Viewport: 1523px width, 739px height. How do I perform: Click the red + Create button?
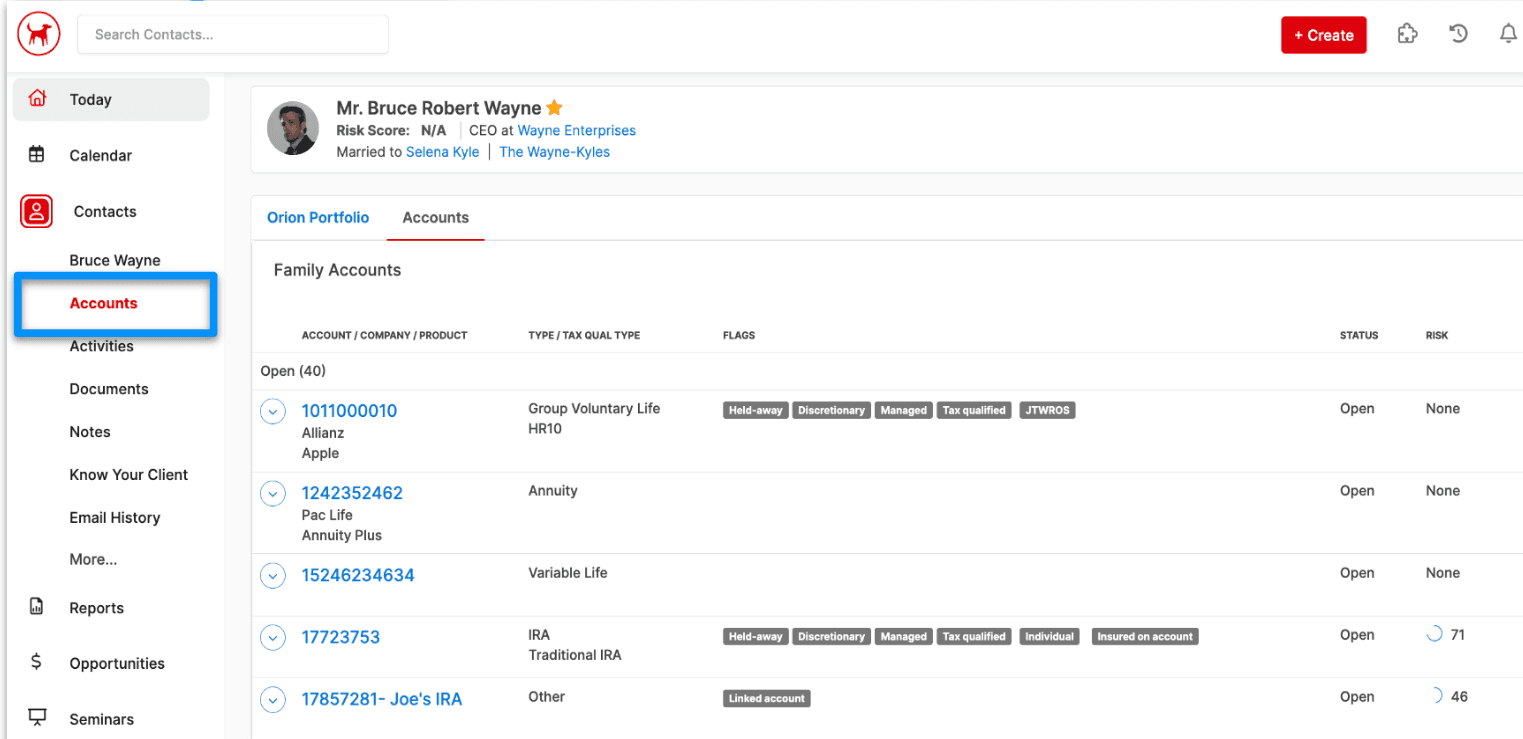pos(1324,35)
